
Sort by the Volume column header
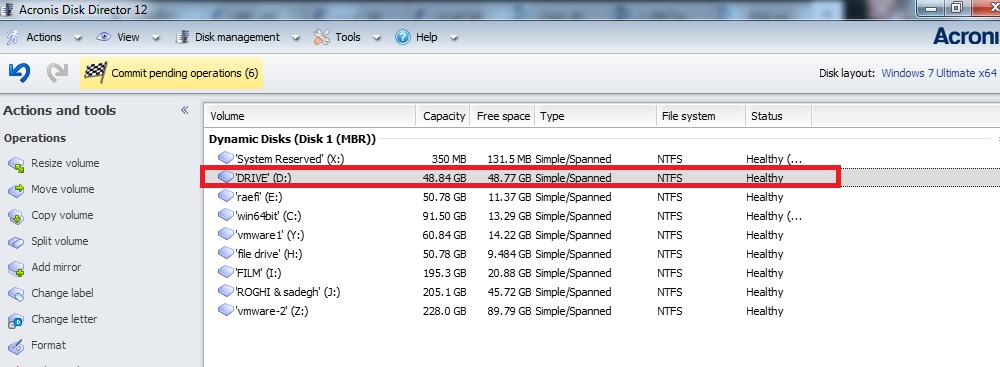(x=311, y=116)
